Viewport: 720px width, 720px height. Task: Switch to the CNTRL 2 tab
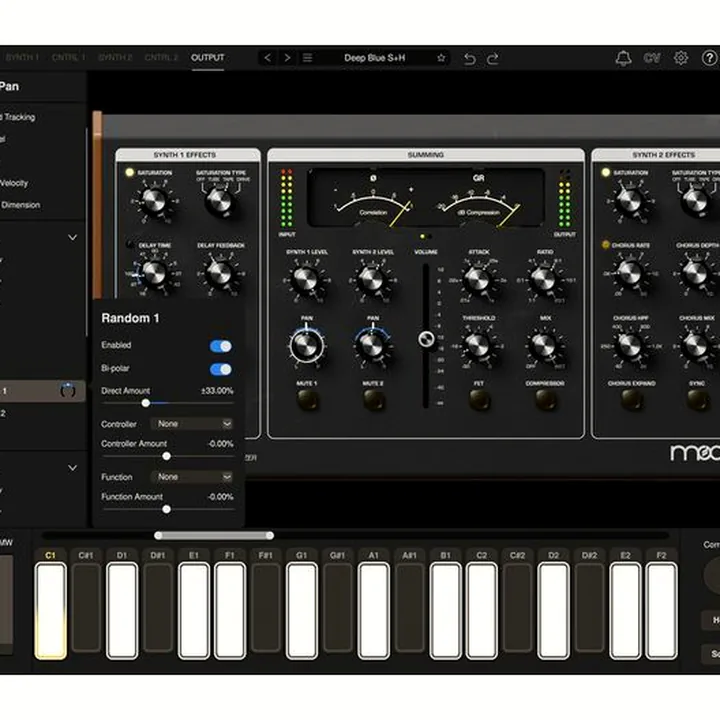pyautogui.click(x=161, y=58)
